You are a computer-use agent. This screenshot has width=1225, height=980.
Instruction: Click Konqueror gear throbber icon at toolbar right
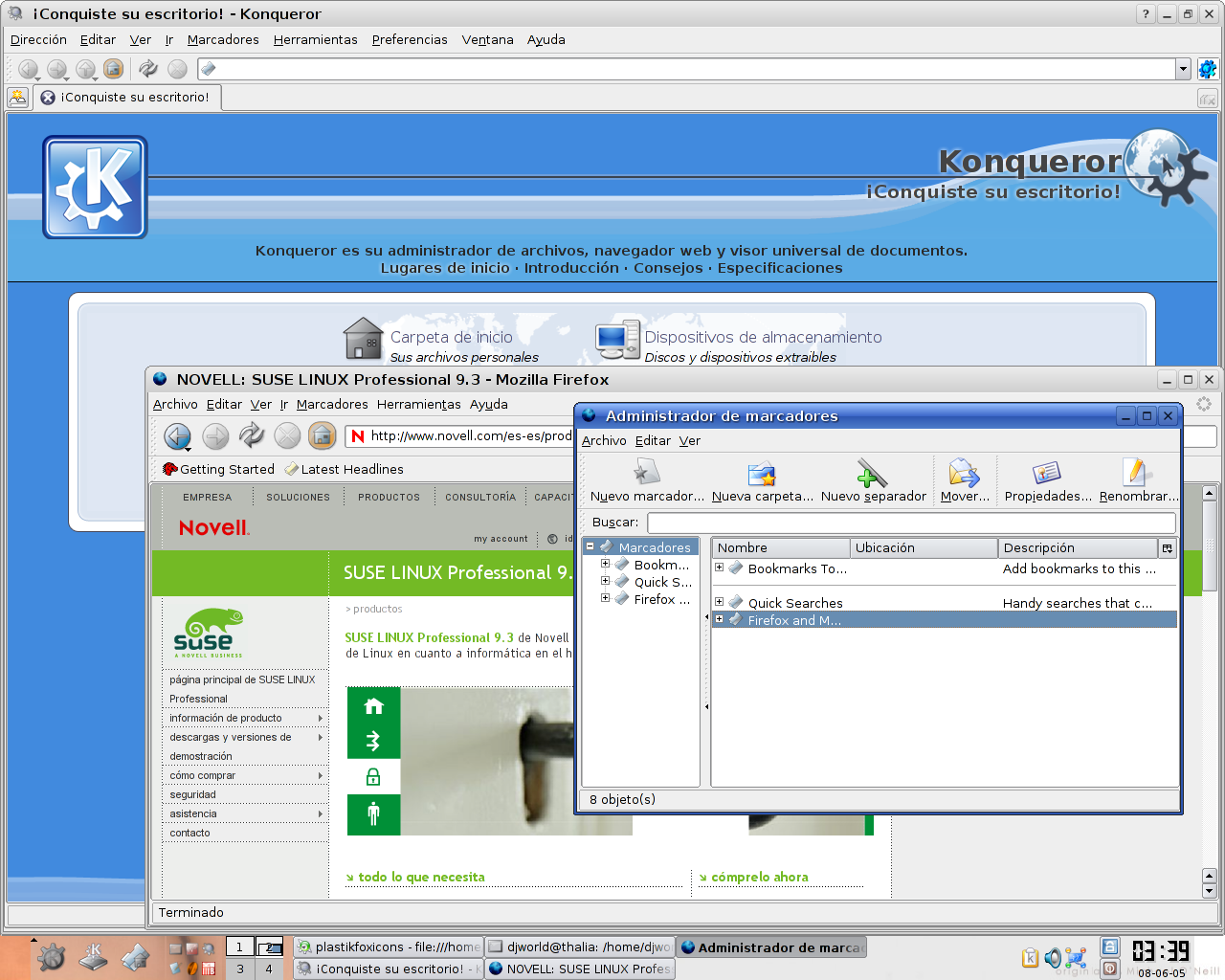point(1208,69)
